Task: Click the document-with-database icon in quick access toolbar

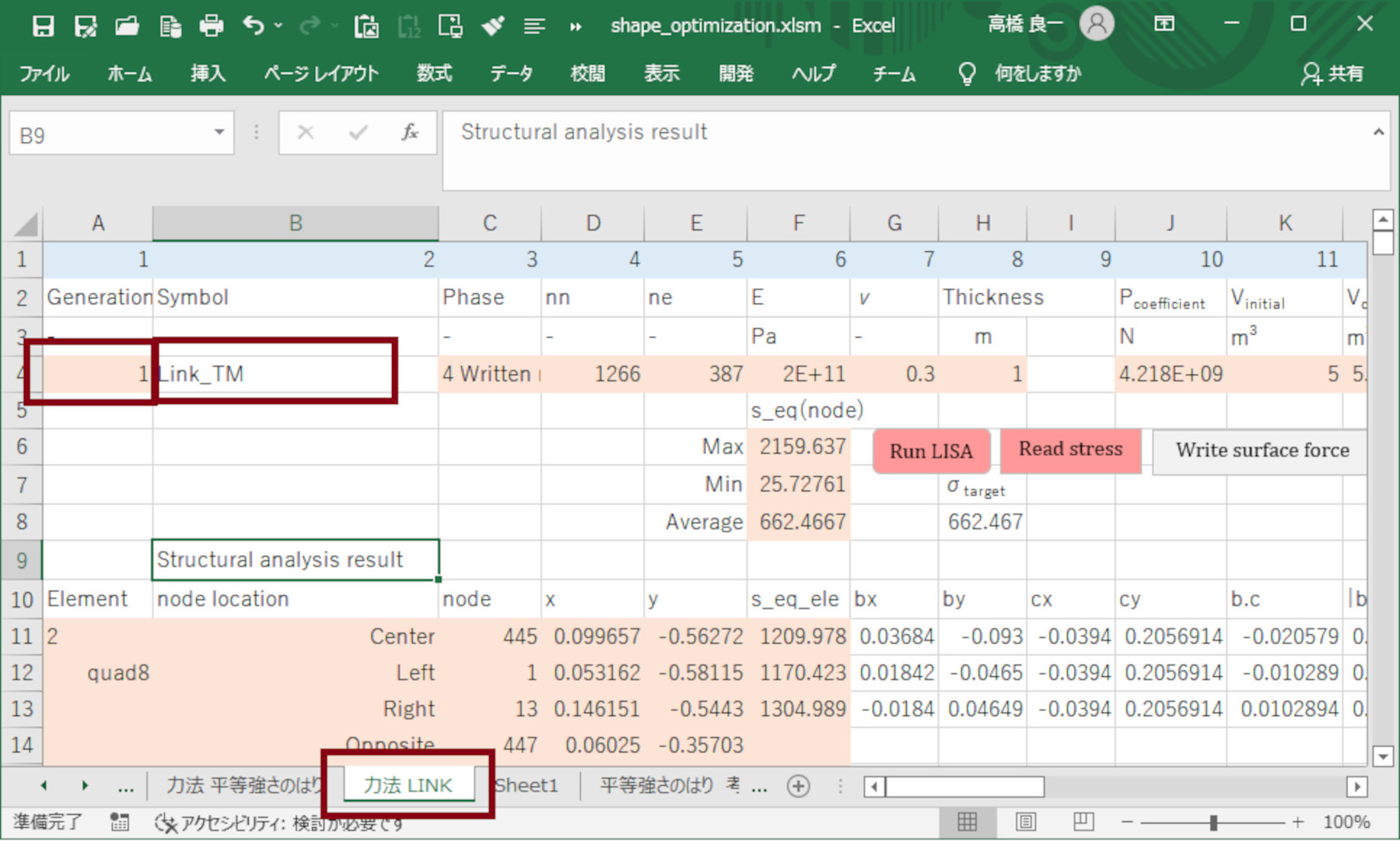Action: point(170,26)
